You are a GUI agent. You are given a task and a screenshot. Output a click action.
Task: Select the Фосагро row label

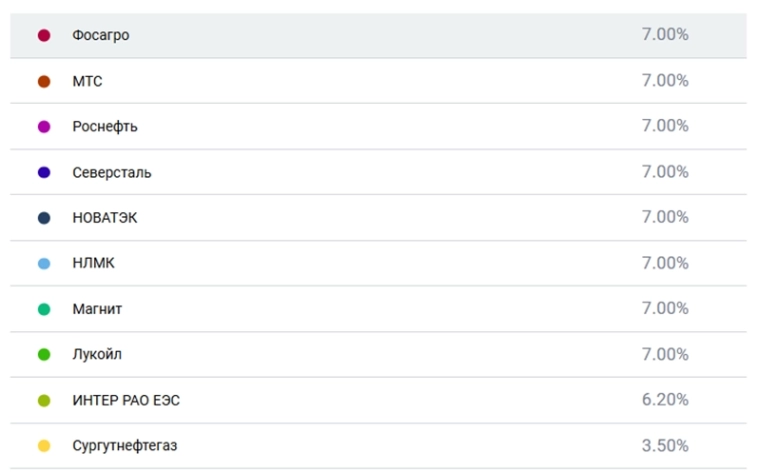[100, 36]
